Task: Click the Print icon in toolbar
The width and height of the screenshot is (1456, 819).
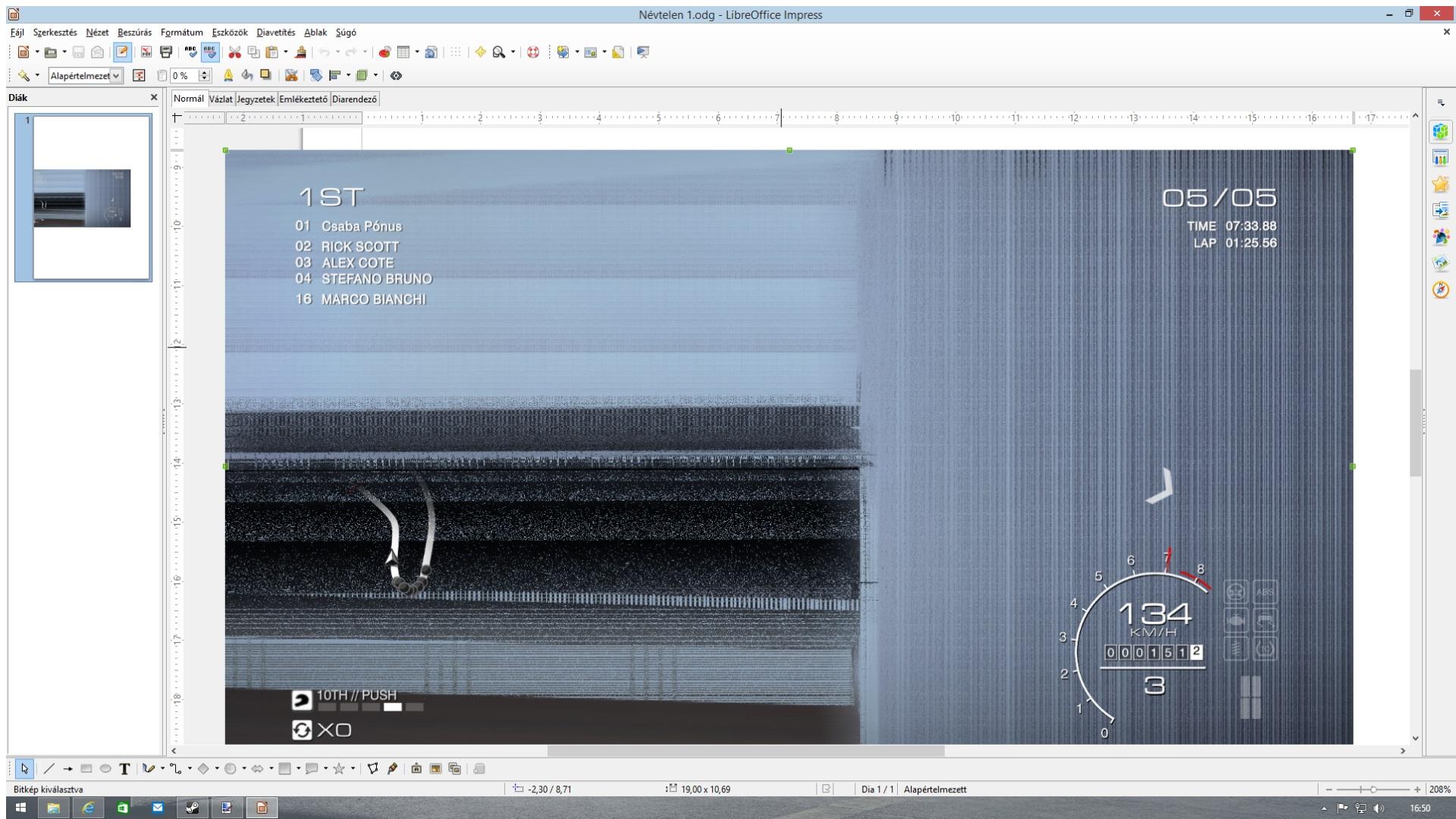Action: pos(166,52)
